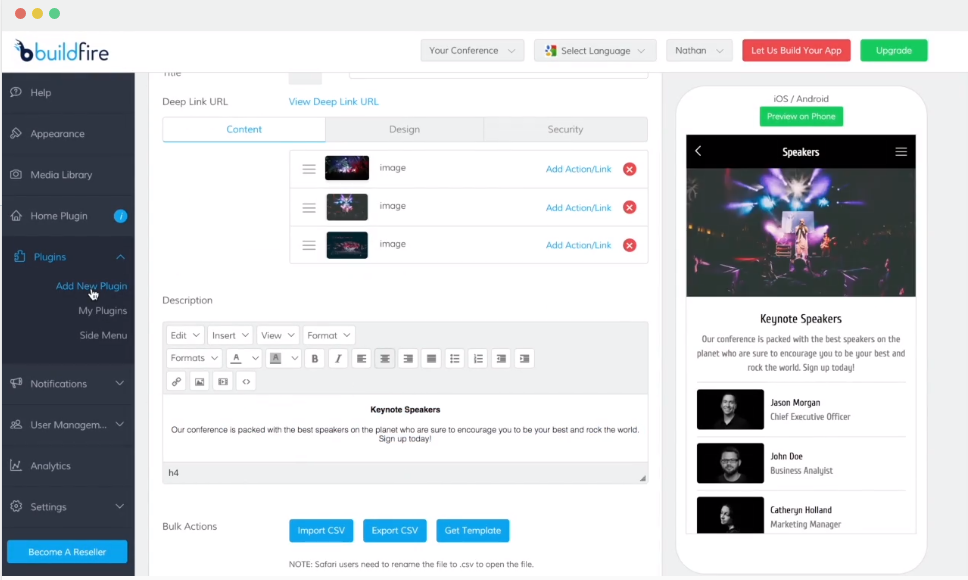Open the Insert menu in the editor

tap(230, 336)
